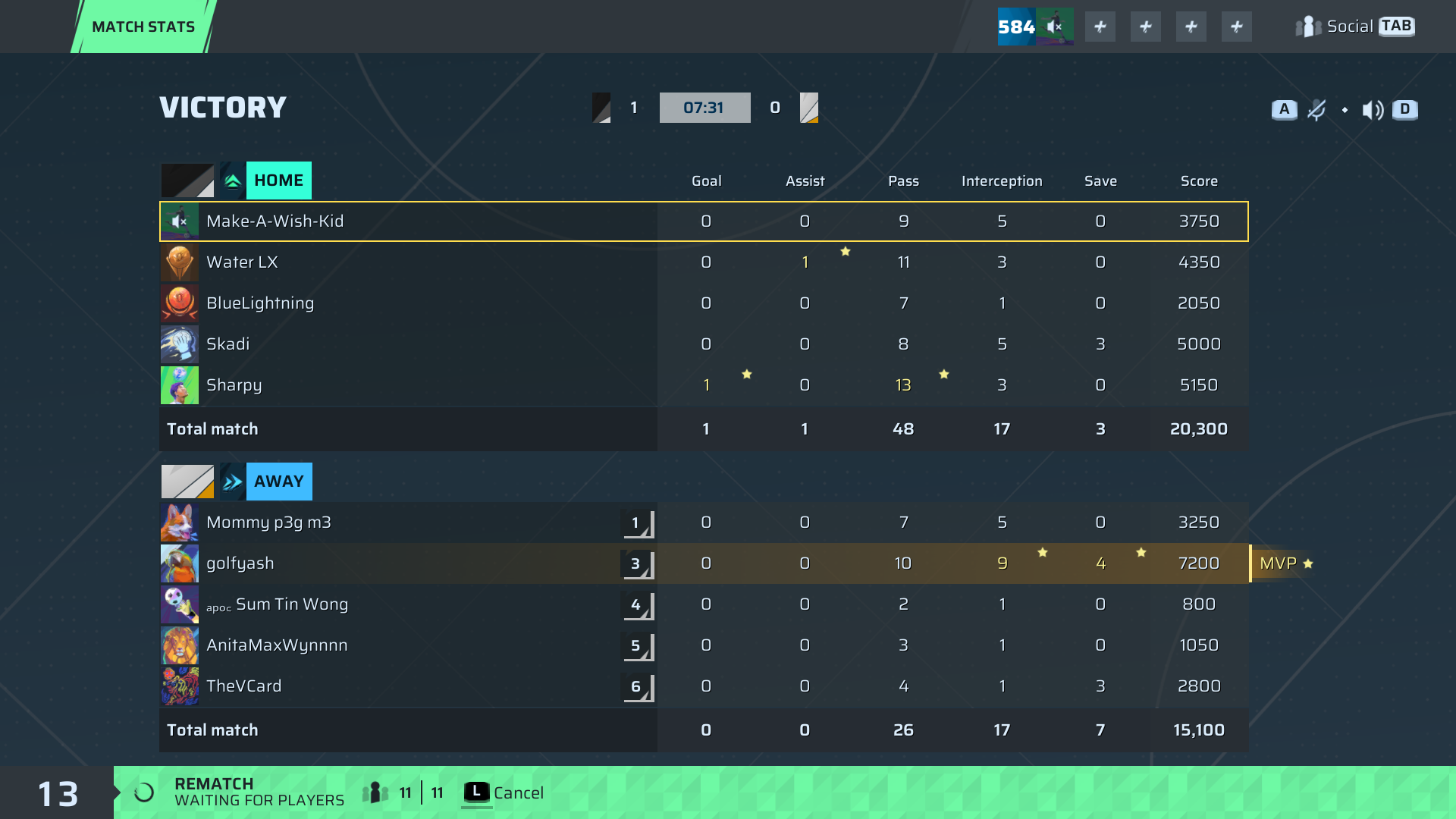
Task: Click the TAB key hint badge
Action: [1397, 26]
